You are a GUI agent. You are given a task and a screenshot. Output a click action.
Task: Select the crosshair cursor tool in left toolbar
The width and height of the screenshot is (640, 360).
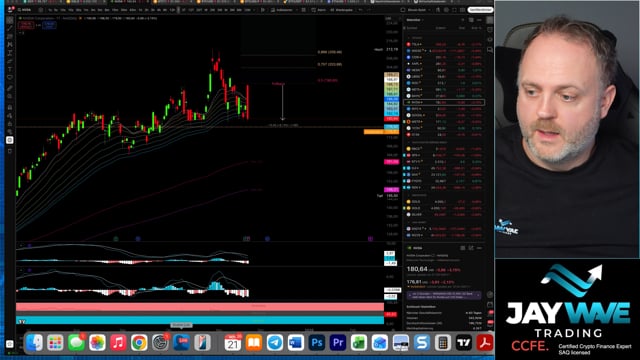click(x=10, y=20)
